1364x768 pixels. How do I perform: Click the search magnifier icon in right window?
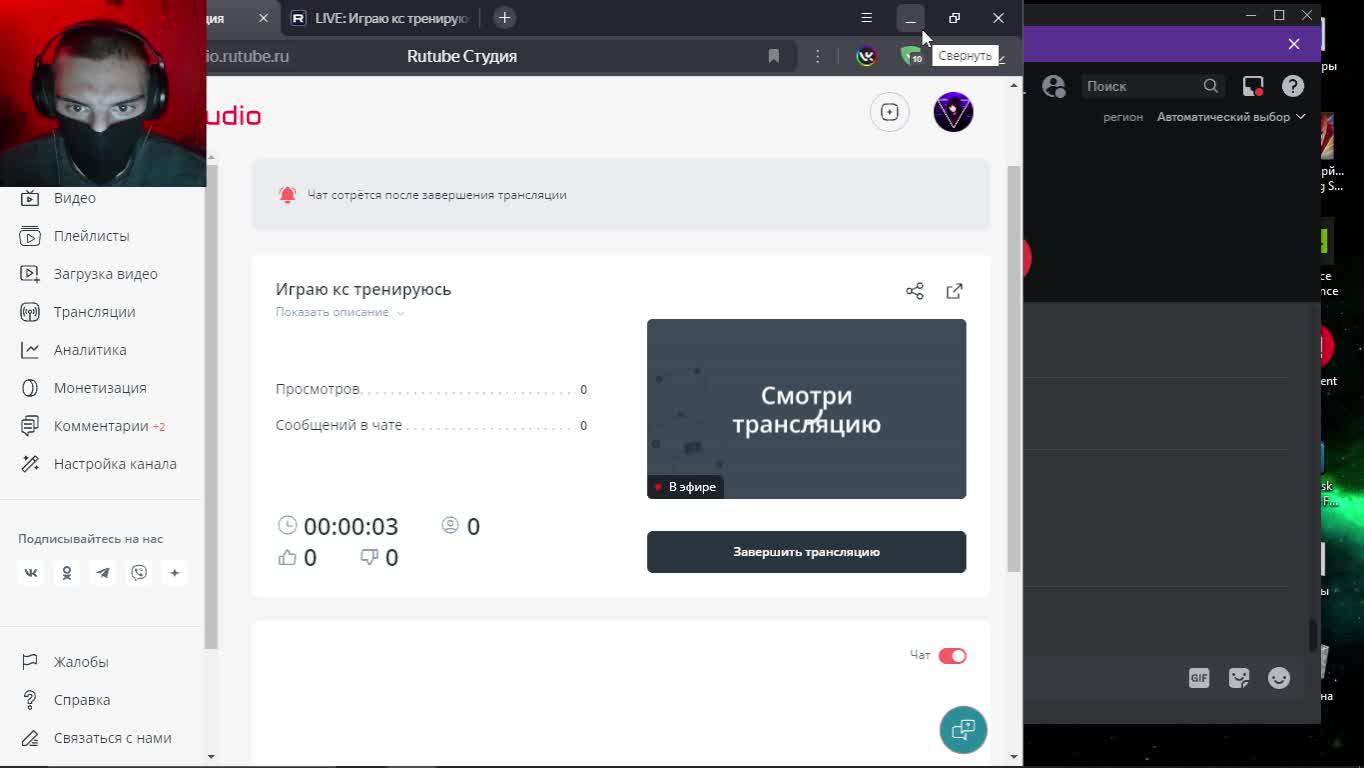coord(1211,86)
